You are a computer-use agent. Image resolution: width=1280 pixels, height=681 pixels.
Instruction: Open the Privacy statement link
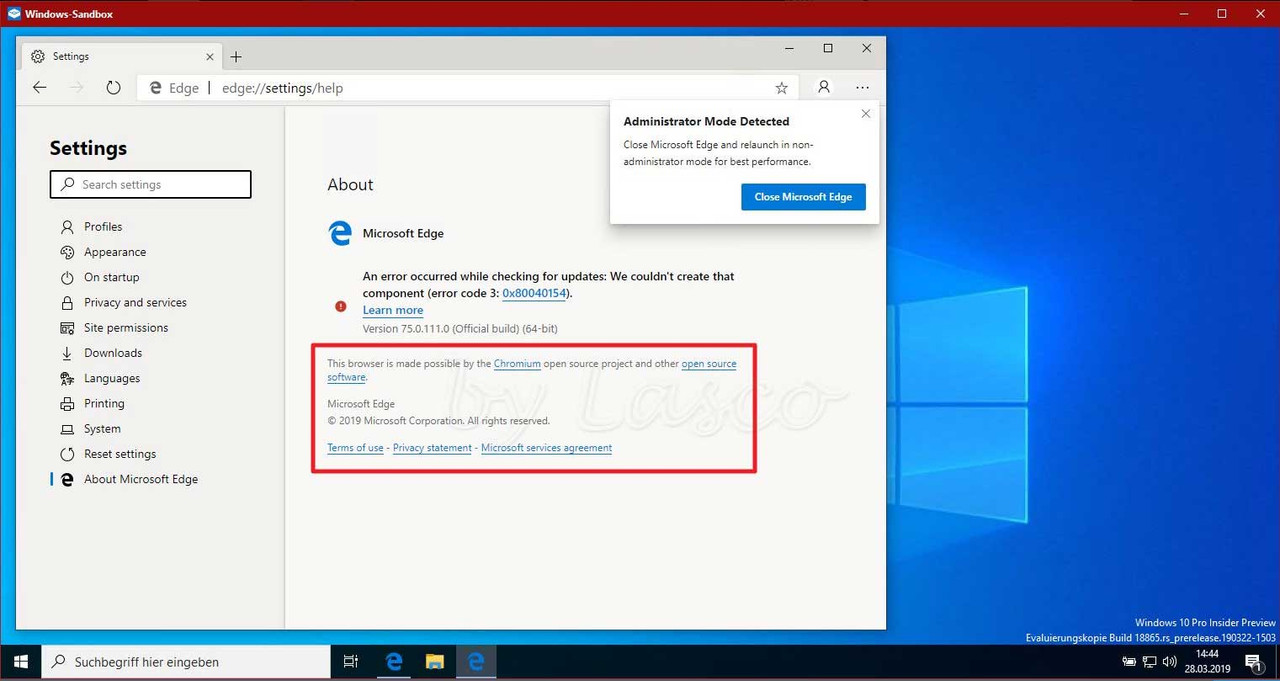(x=432, y=448)
